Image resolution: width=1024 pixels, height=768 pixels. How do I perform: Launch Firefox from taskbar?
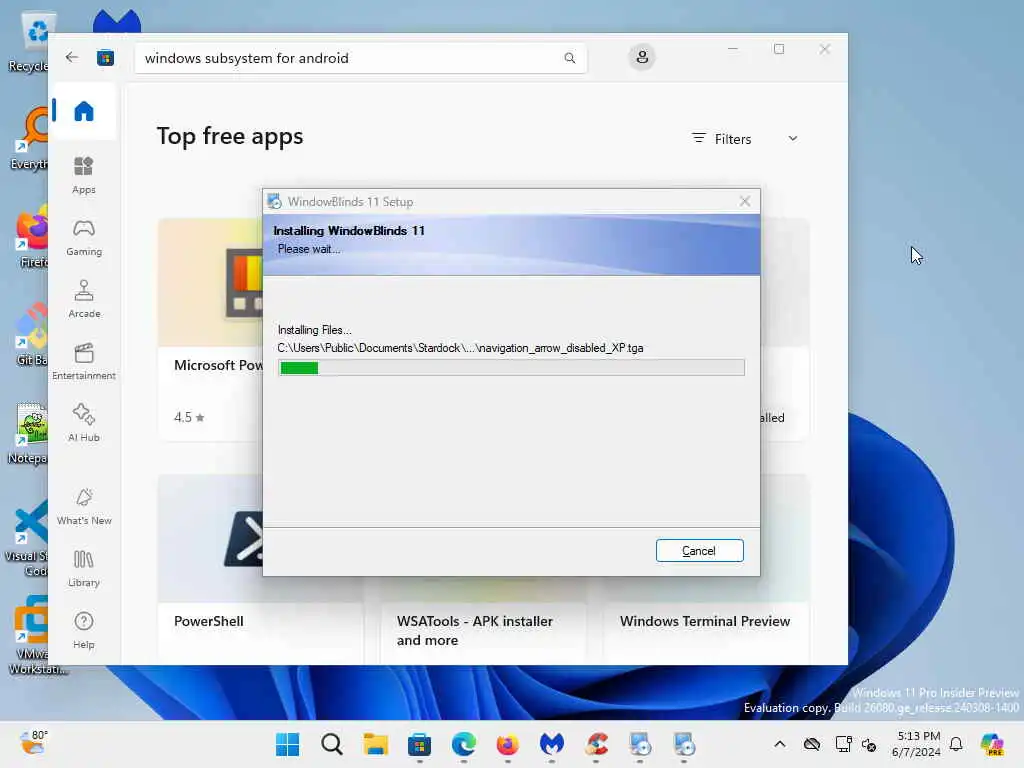(x=507, y=744)
